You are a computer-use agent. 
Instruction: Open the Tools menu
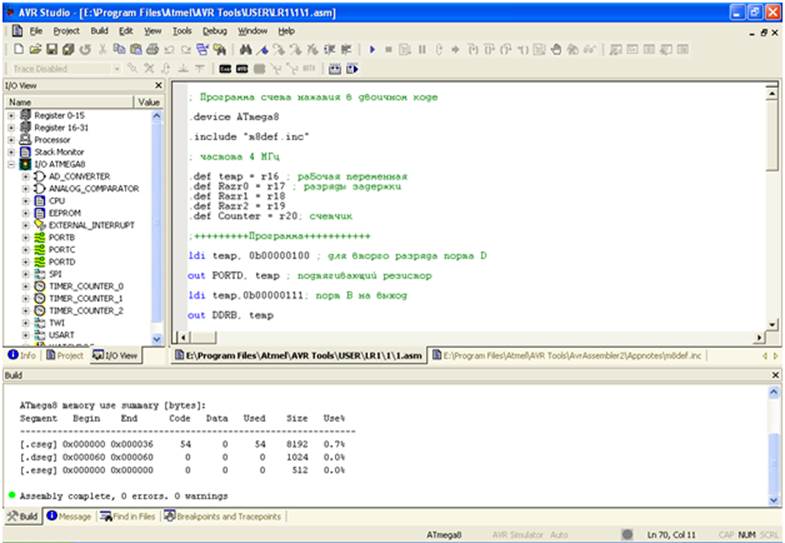coord(182,31)
